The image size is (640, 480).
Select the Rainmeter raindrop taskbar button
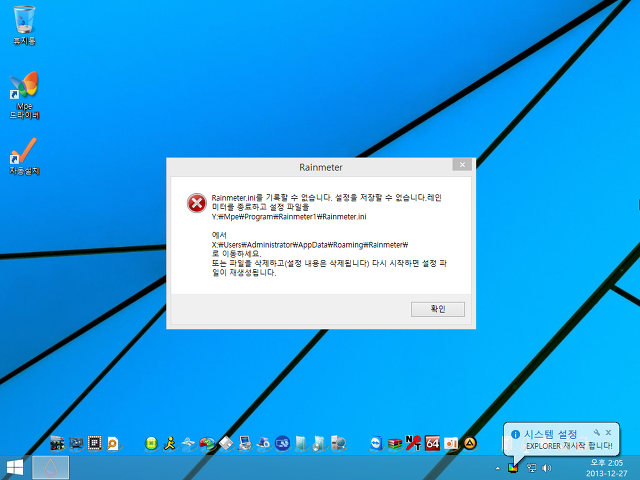point(50,468)
